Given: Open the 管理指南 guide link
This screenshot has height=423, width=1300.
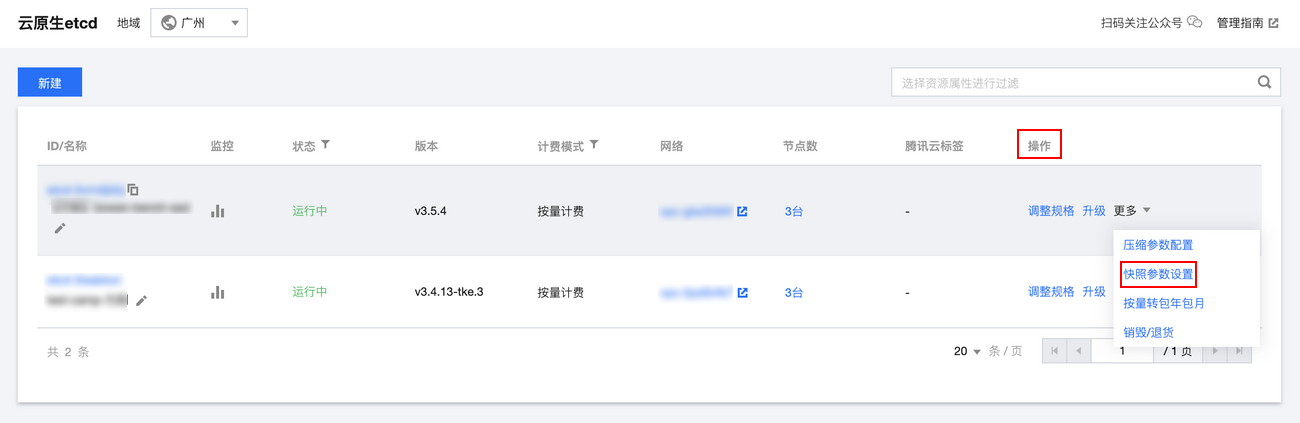Looking at the screenshot, I should 1246,23.
